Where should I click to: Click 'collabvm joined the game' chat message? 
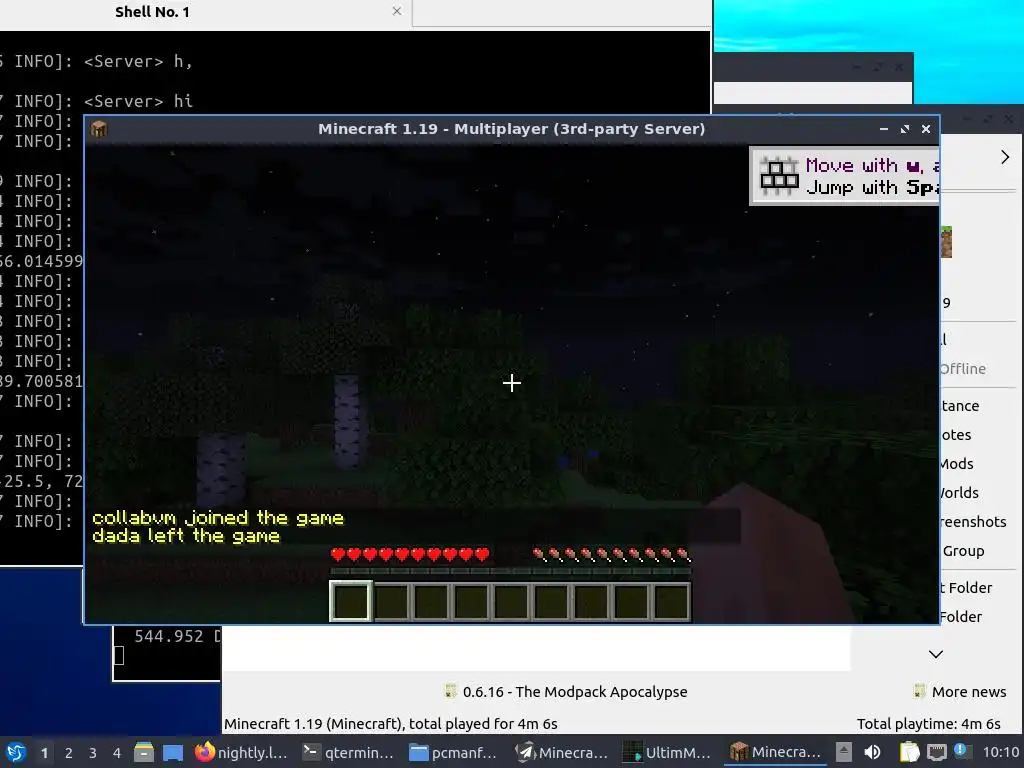217,518
